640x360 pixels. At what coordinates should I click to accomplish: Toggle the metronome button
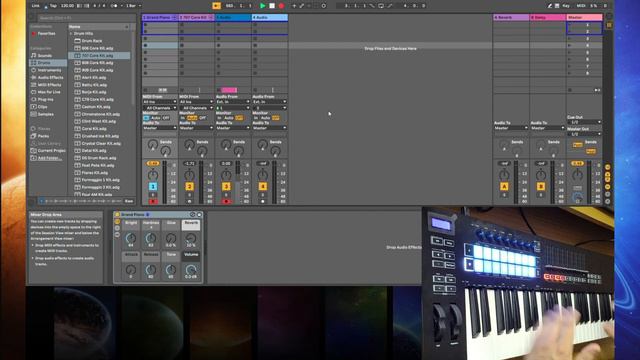pos(115,6)
